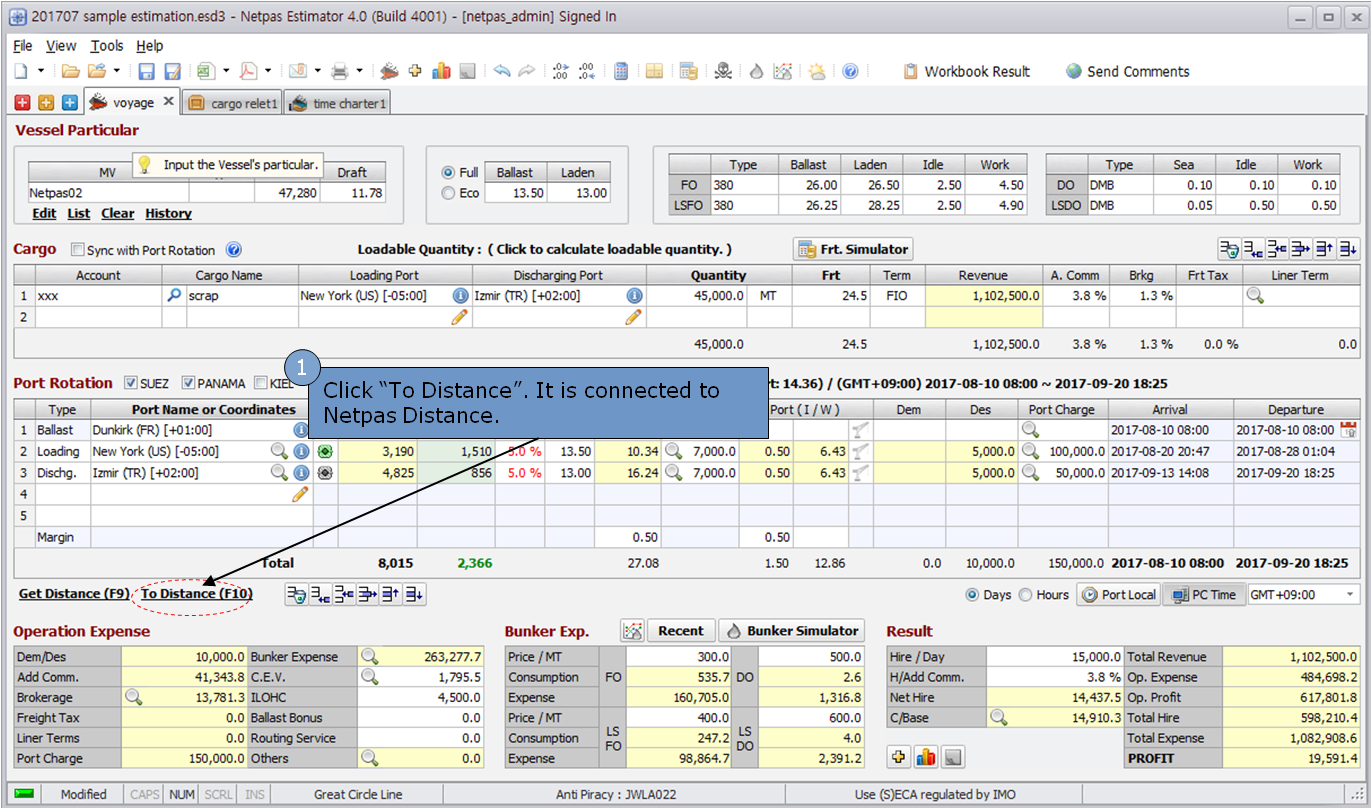The height and width of the screenshot is (809, 1372).
Task: Open Workbook Result
Action: point(966,71)
